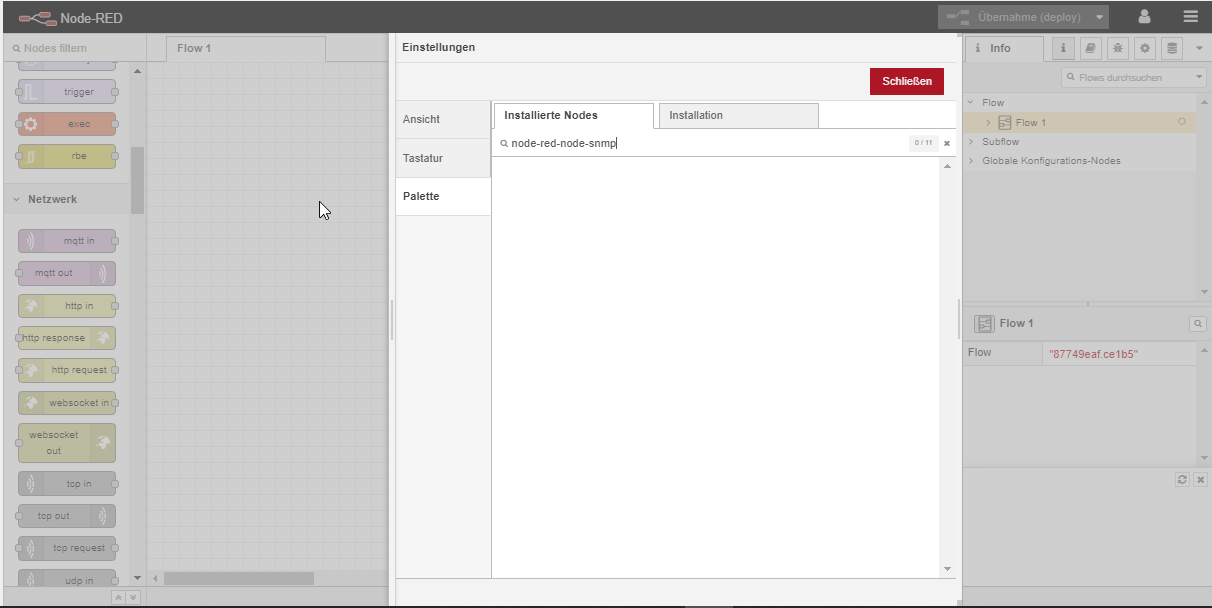Open the hamburger main menu
Image resolution: width=1212 pixels, height=608 pixels.
tap(1190, 17)
